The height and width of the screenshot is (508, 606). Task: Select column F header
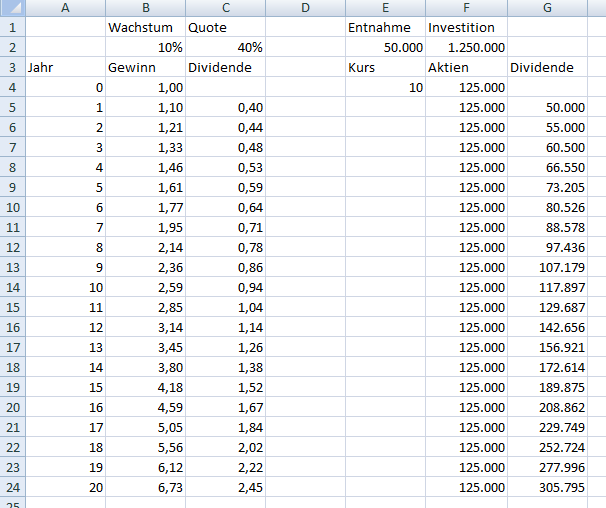466,8
